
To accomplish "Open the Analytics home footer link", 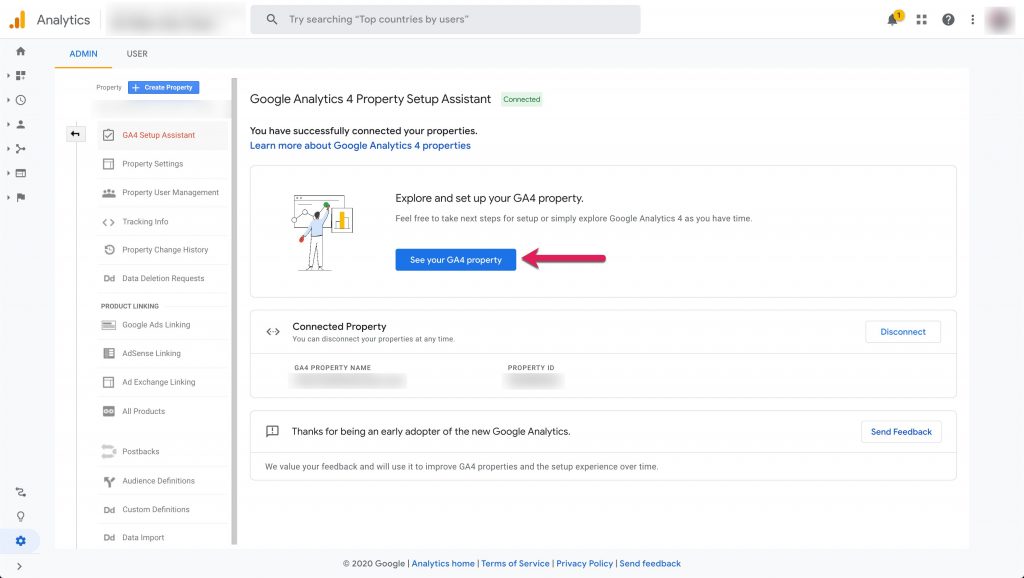I will tap(443, 564).
